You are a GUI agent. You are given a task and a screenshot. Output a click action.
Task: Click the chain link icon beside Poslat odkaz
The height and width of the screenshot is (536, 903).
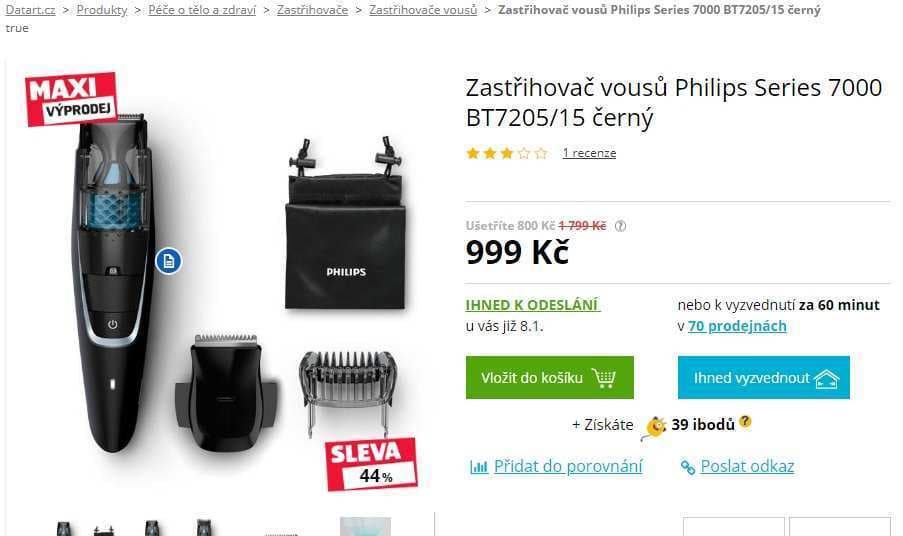coord(688,467)
